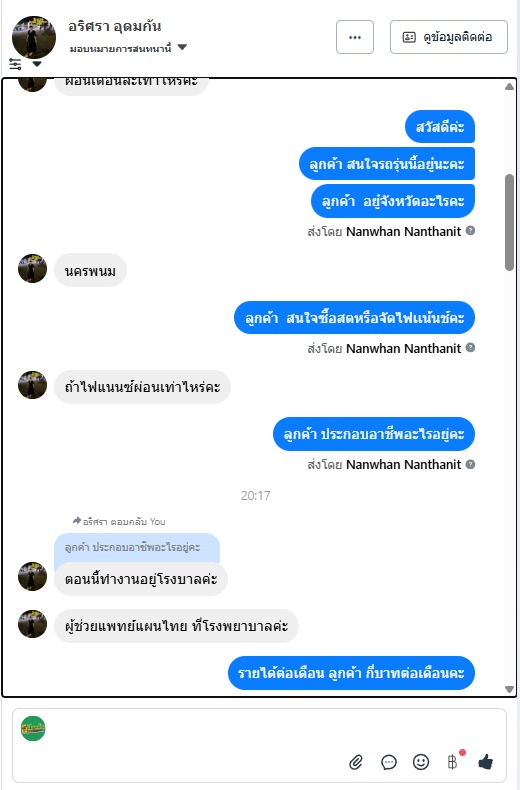The height and width of the screenshot is (790, 520).
Task: Click the customer name อริศรา อุดมกัน
Action: point(115,26)
